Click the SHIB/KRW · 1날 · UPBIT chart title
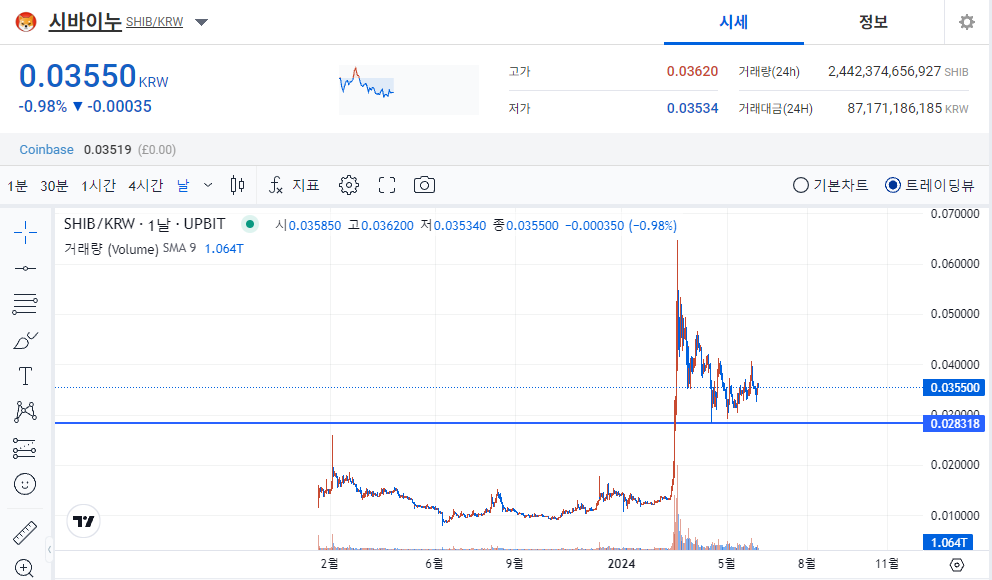Screen dimensions: 992x580 tap(144, 224)
